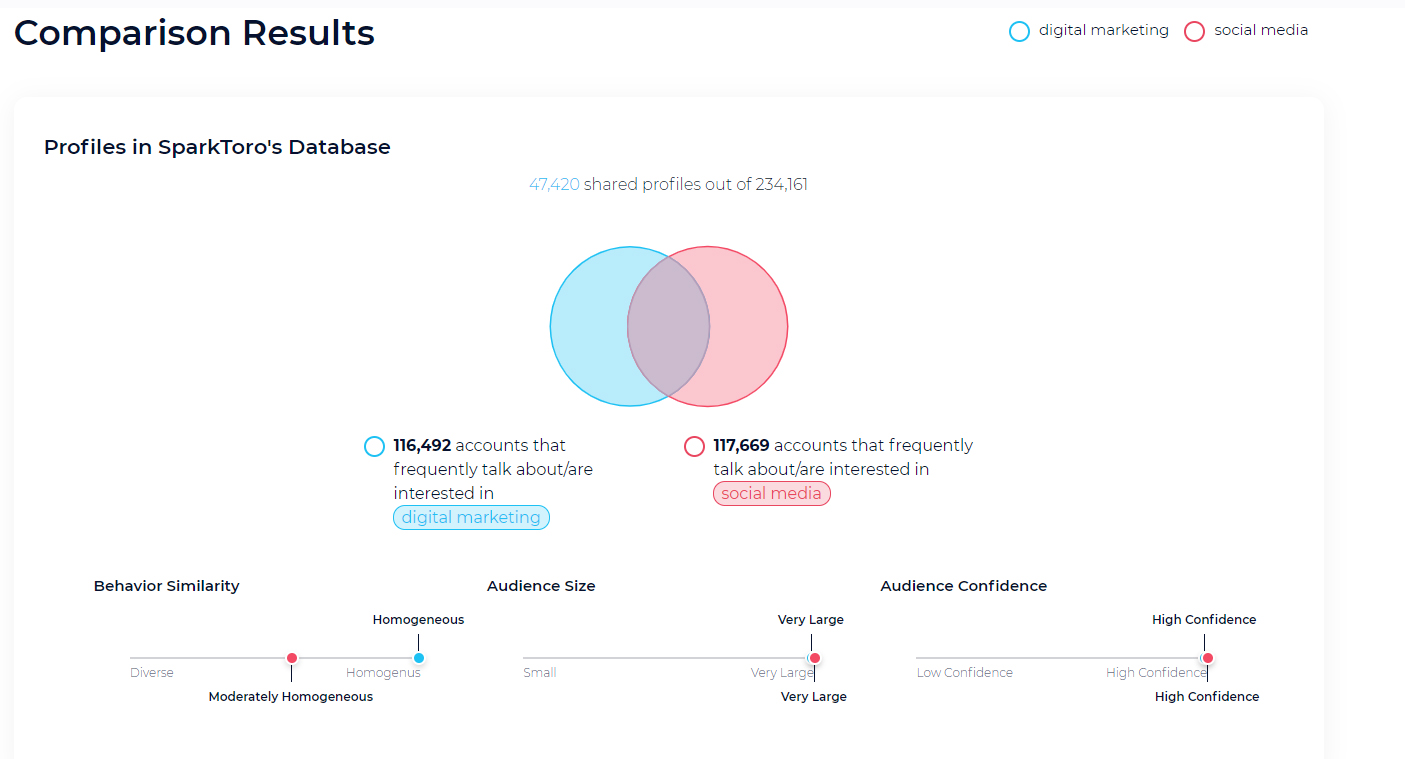Click the bold 'Homogeneous' label above the slider
Image resolution: width=1405 pixels, height=759 pixels.
(x=418, y=620)
